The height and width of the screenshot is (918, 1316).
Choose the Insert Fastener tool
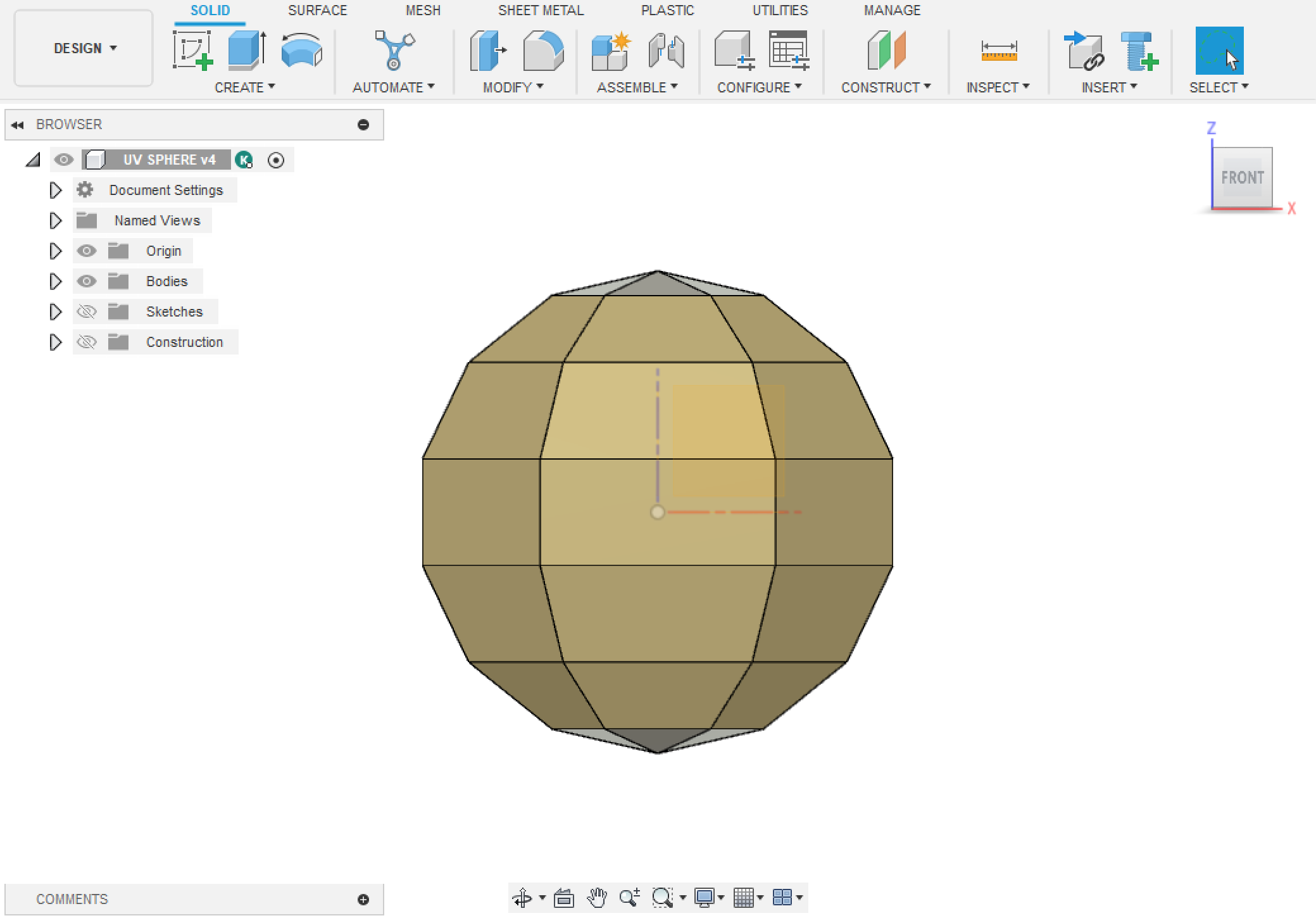(x=1139, y=50)
